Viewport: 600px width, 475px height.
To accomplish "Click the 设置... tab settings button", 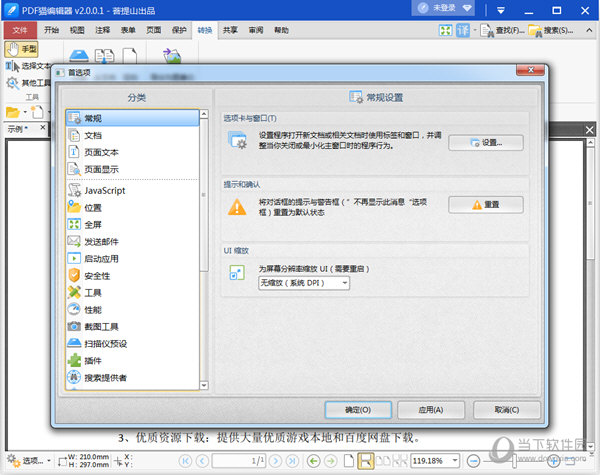I will (485, 143).
